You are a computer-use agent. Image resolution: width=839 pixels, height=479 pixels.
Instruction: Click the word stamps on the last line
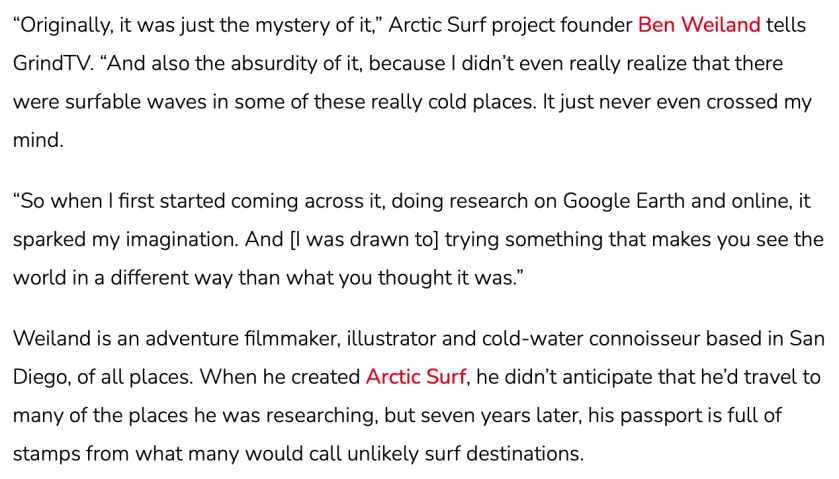(46, 454)
